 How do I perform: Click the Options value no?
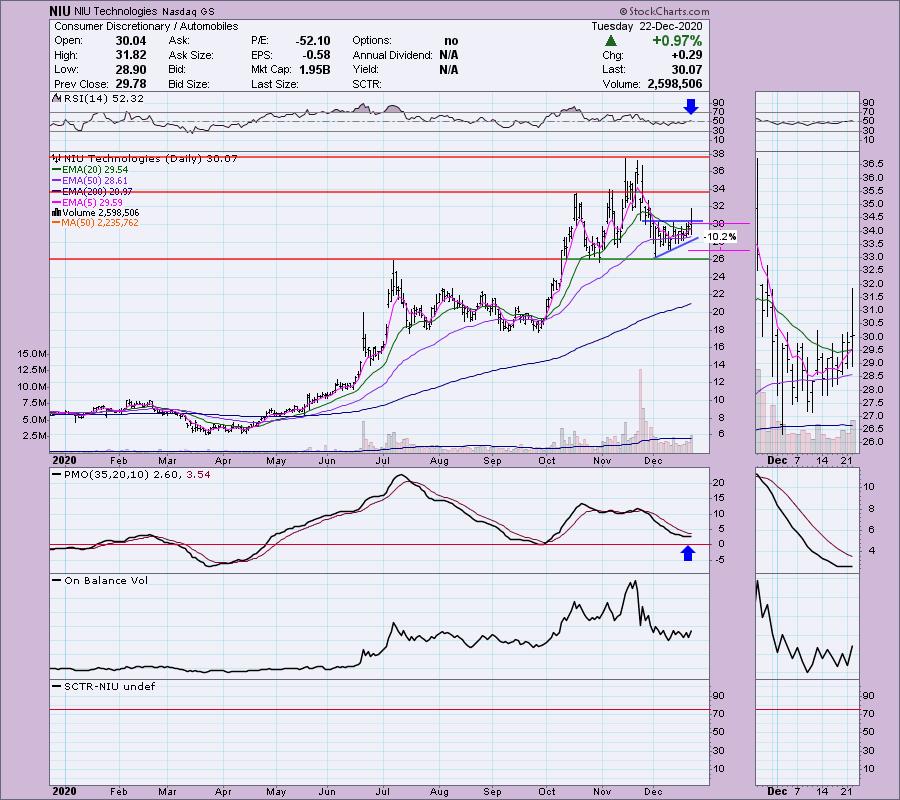(451, 41)
